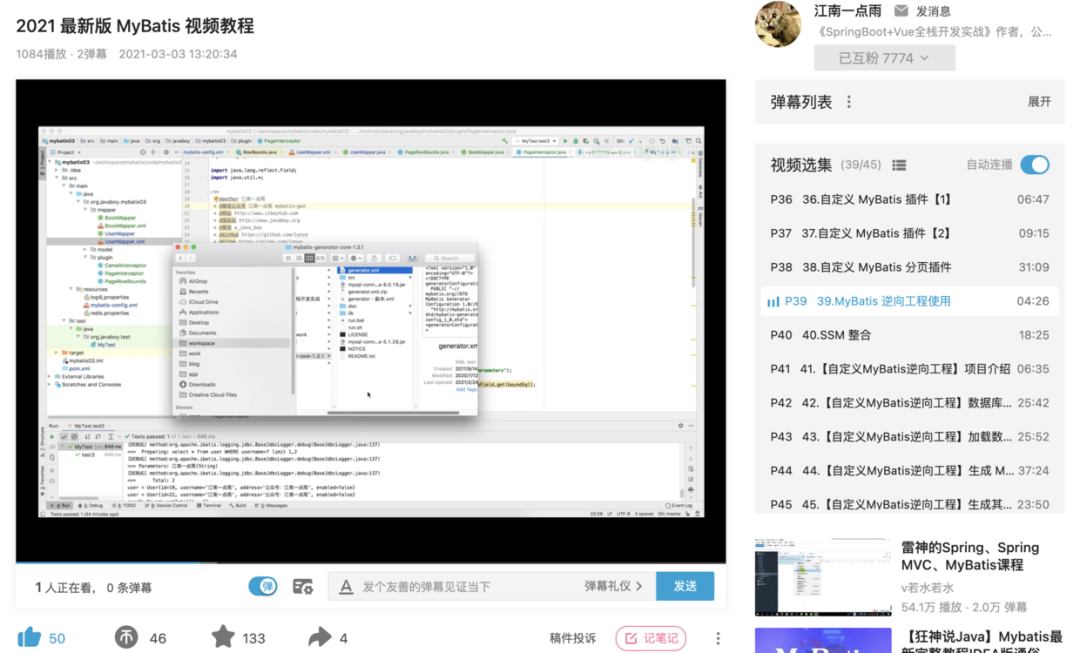
Task: Click video player progress bar
Action: coord(371,563)
